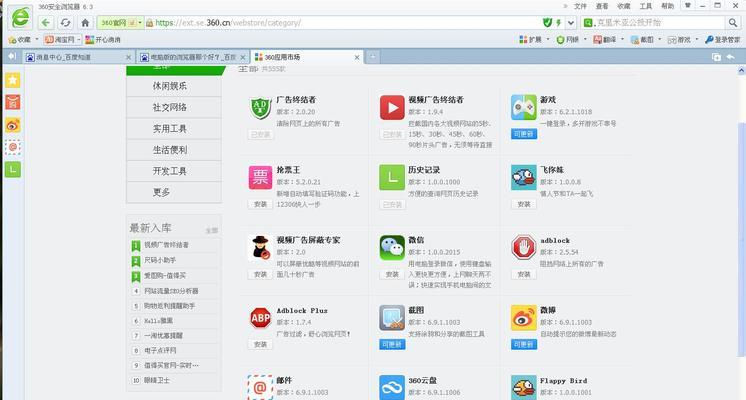
Task: Select the 休闲娱乐 category
Action: pyautogui.click(x=174, y=86)
